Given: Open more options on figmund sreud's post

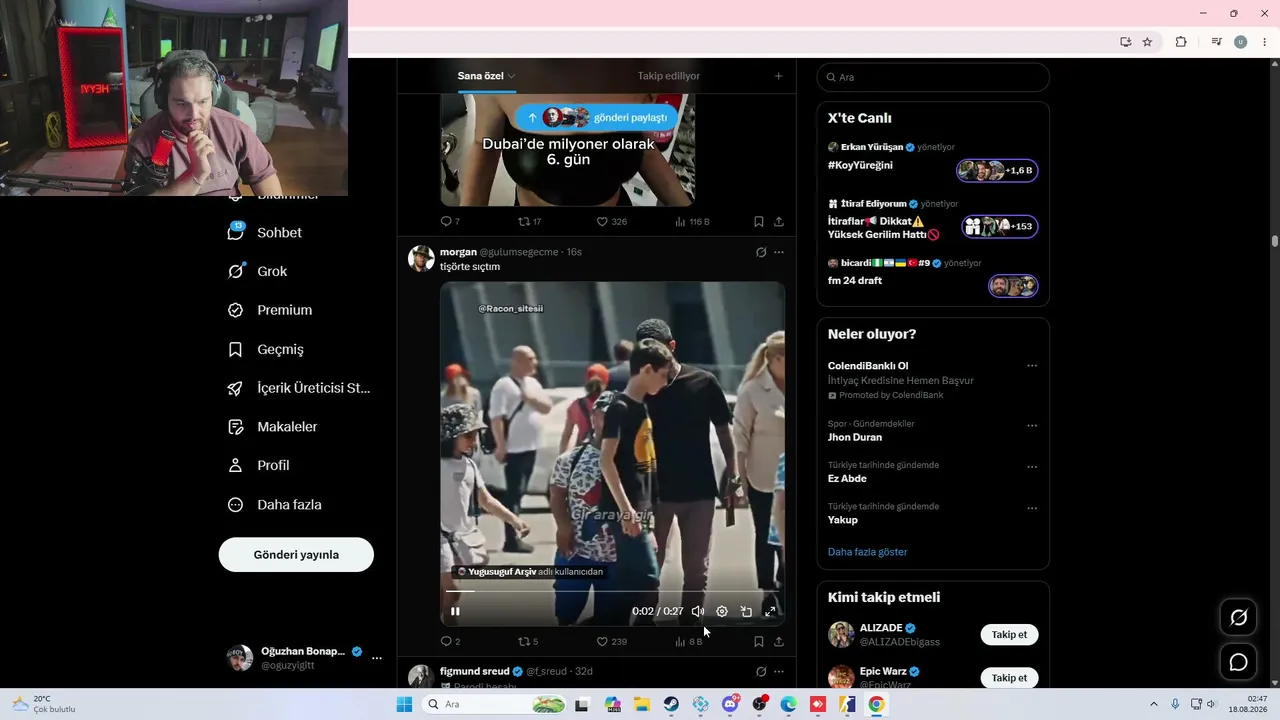Looking at the screenshot, I should click(779, 671).
